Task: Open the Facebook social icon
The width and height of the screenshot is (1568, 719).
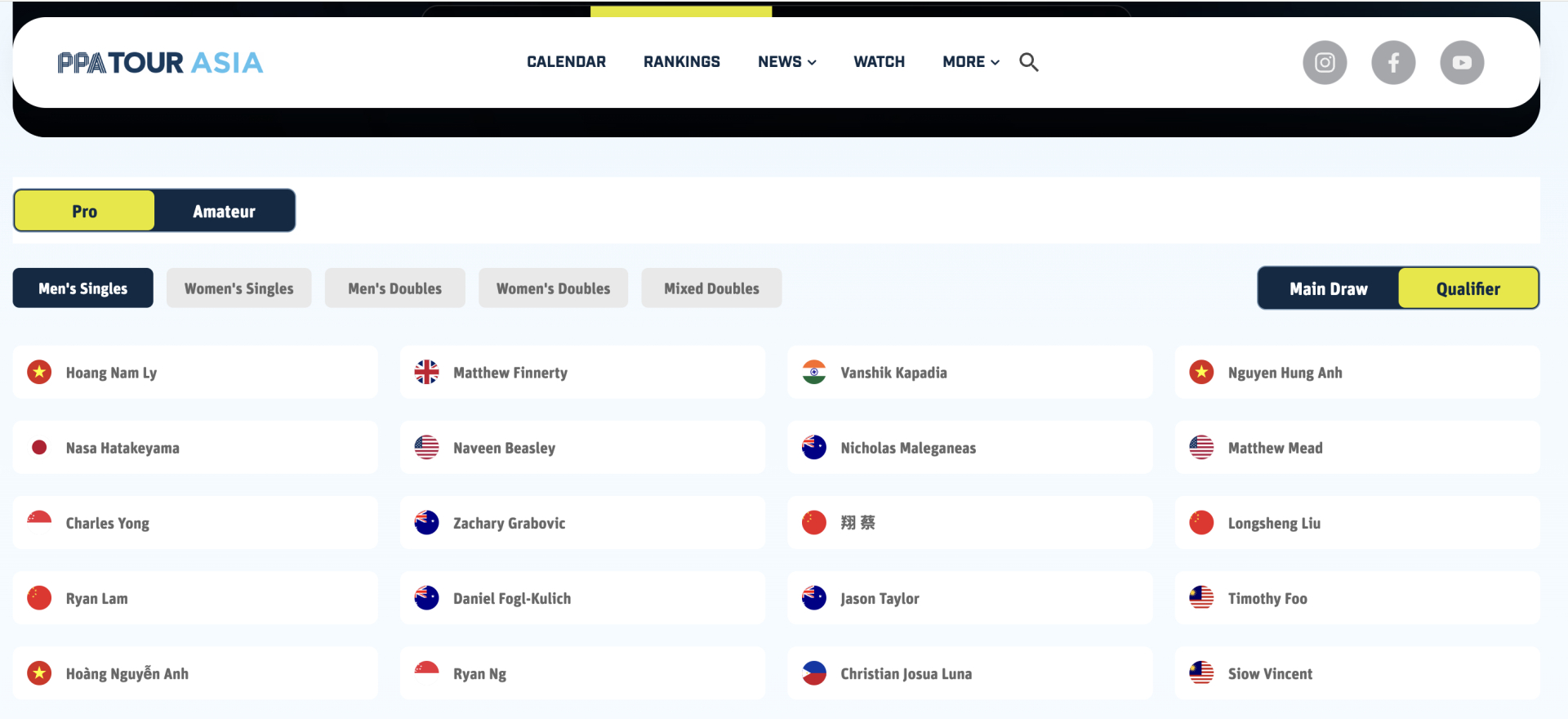Action: 1392,63
